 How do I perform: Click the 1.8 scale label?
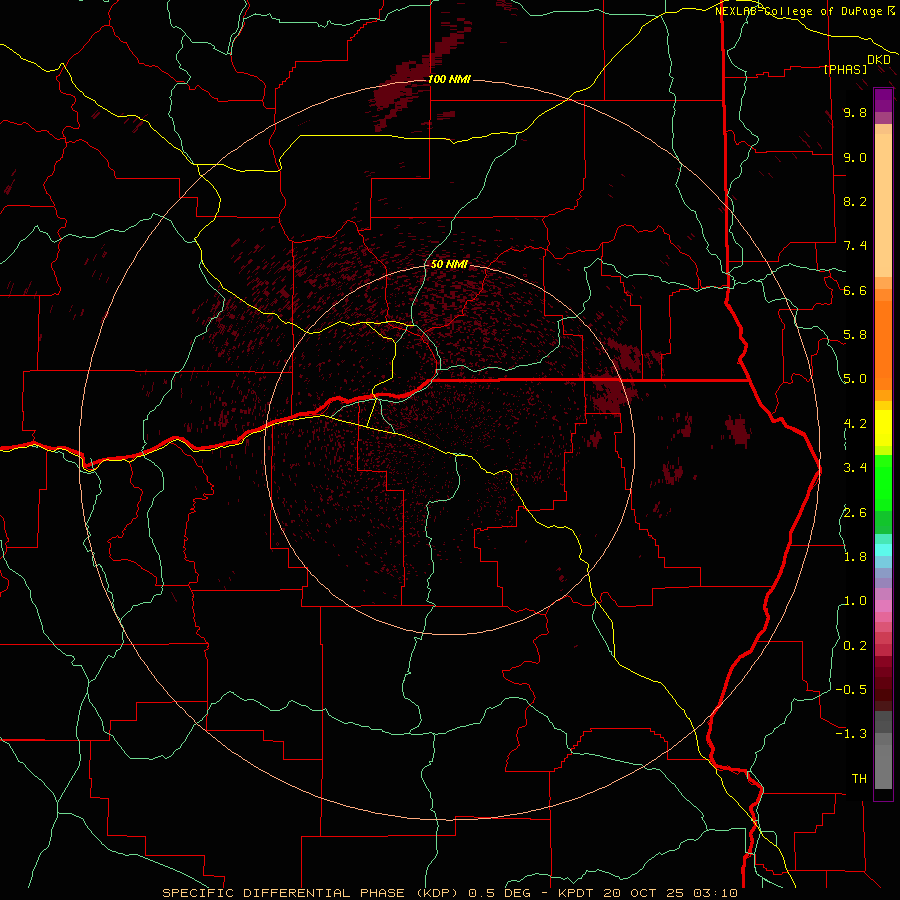pyautogui.click(x=855, y=557)
